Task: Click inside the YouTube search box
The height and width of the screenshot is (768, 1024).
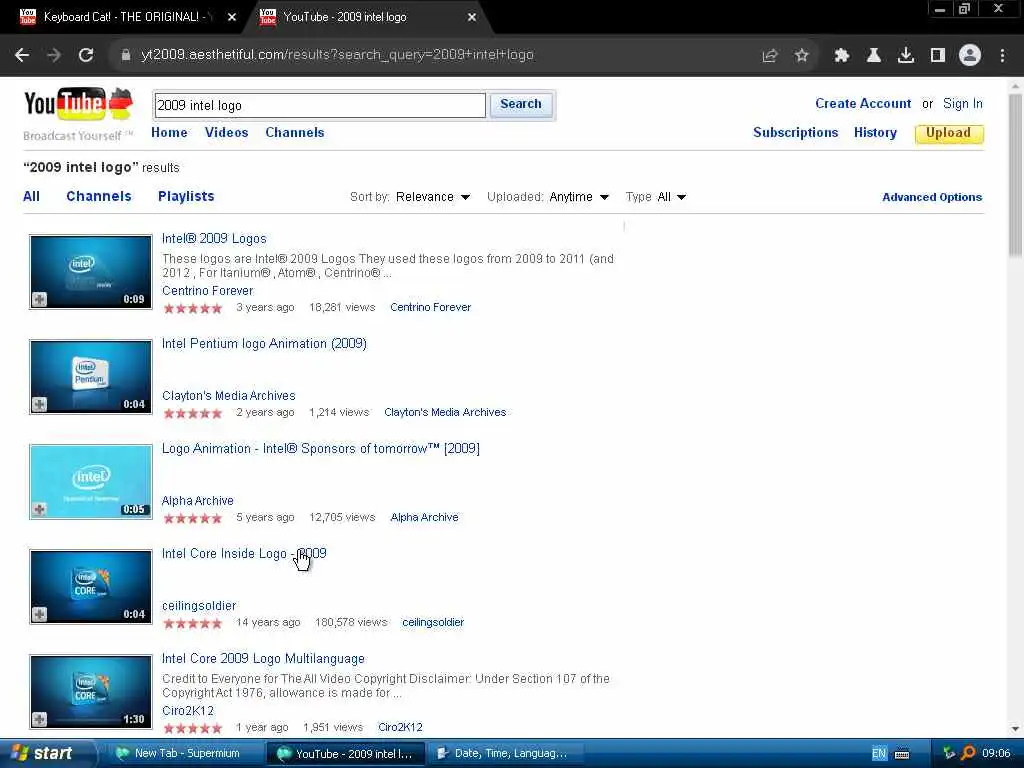Action: pos(320,105)
